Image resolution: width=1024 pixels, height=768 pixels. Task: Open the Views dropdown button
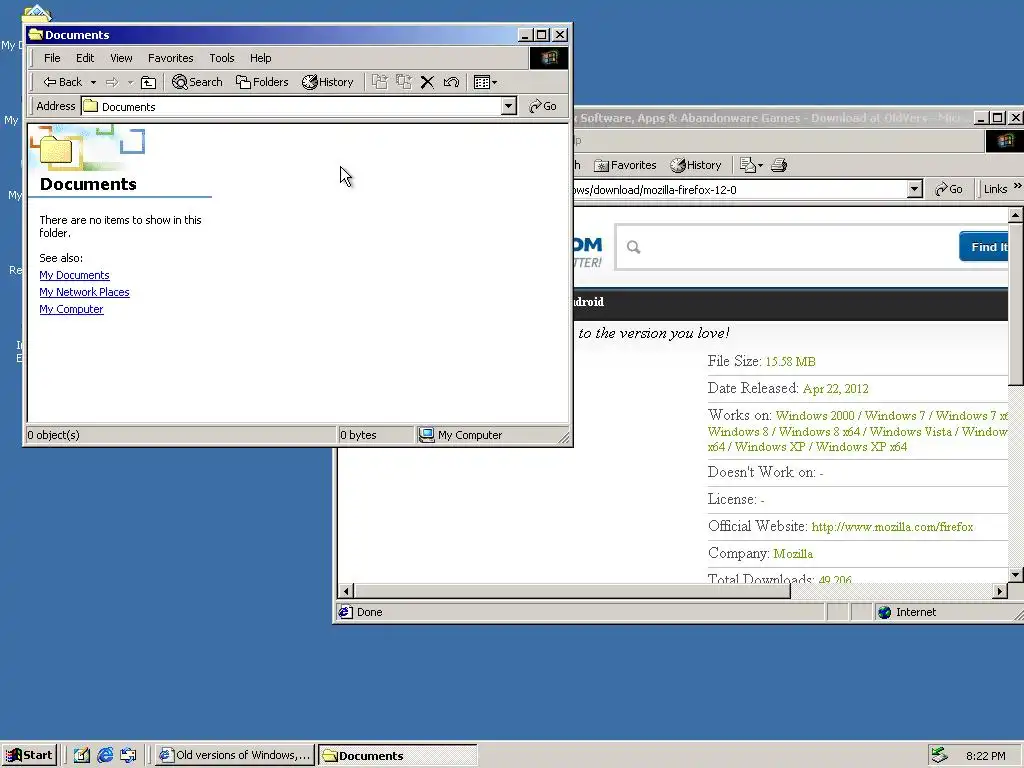coord(485,82)
